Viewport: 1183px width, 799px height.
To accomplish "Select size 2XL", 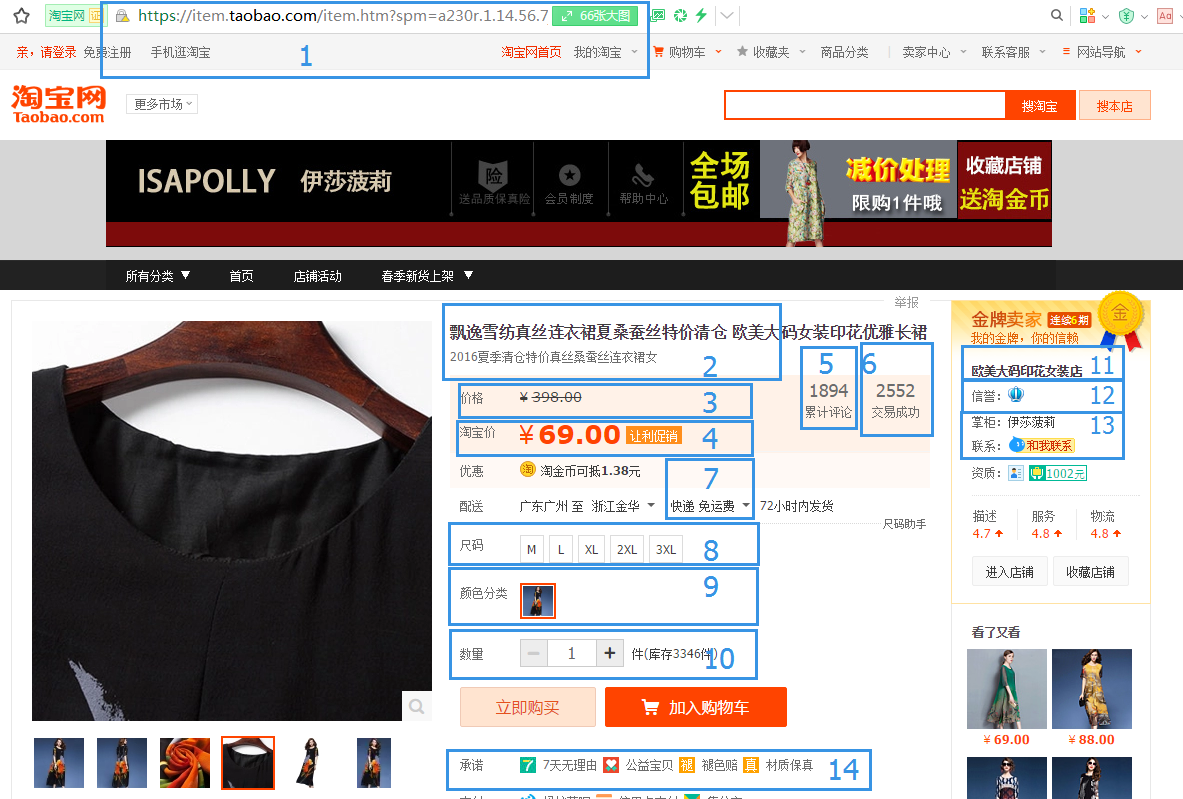I will [x=627, y=549].
